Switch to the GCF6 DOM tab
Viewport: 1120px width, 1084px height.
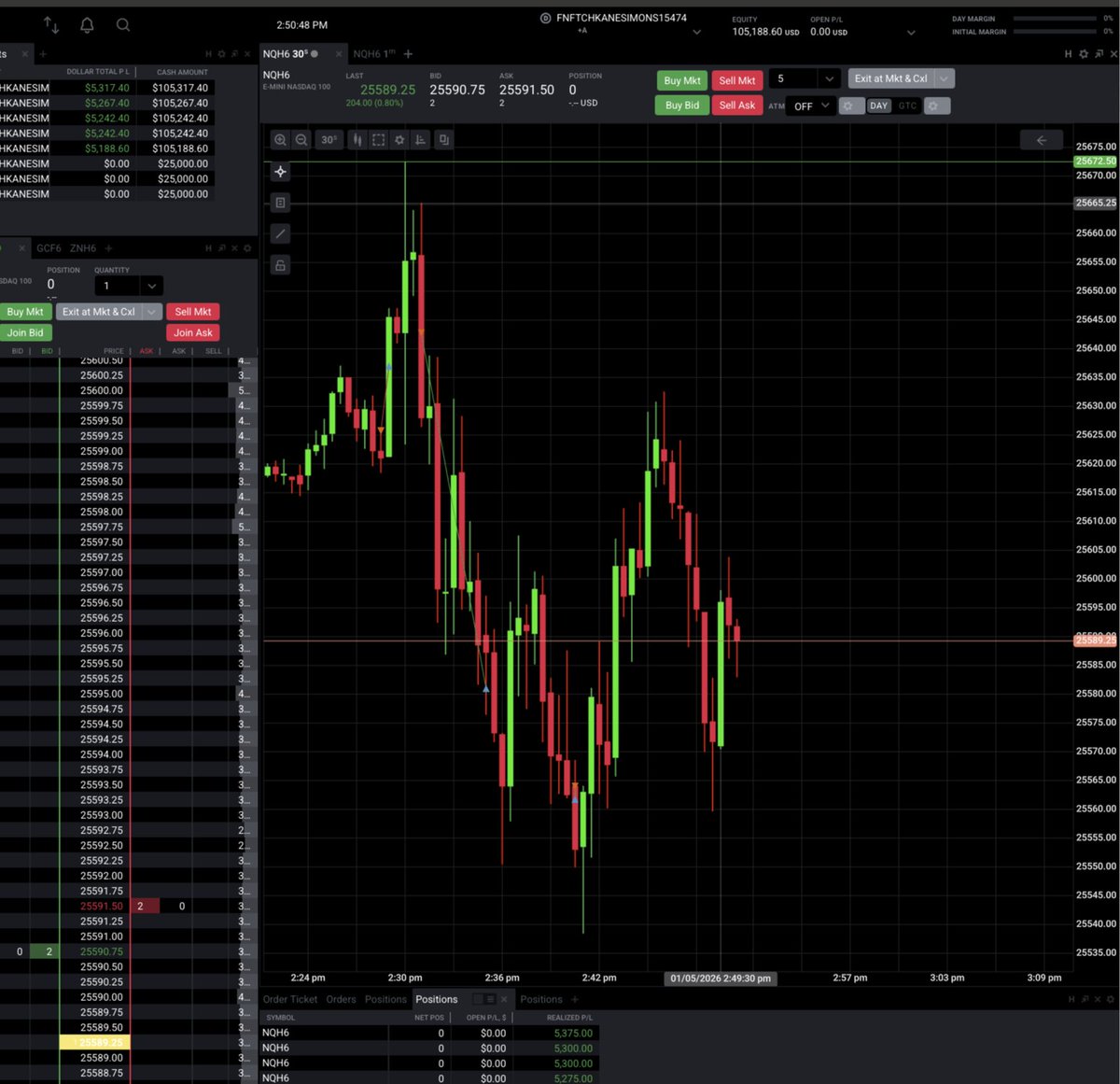49,248
